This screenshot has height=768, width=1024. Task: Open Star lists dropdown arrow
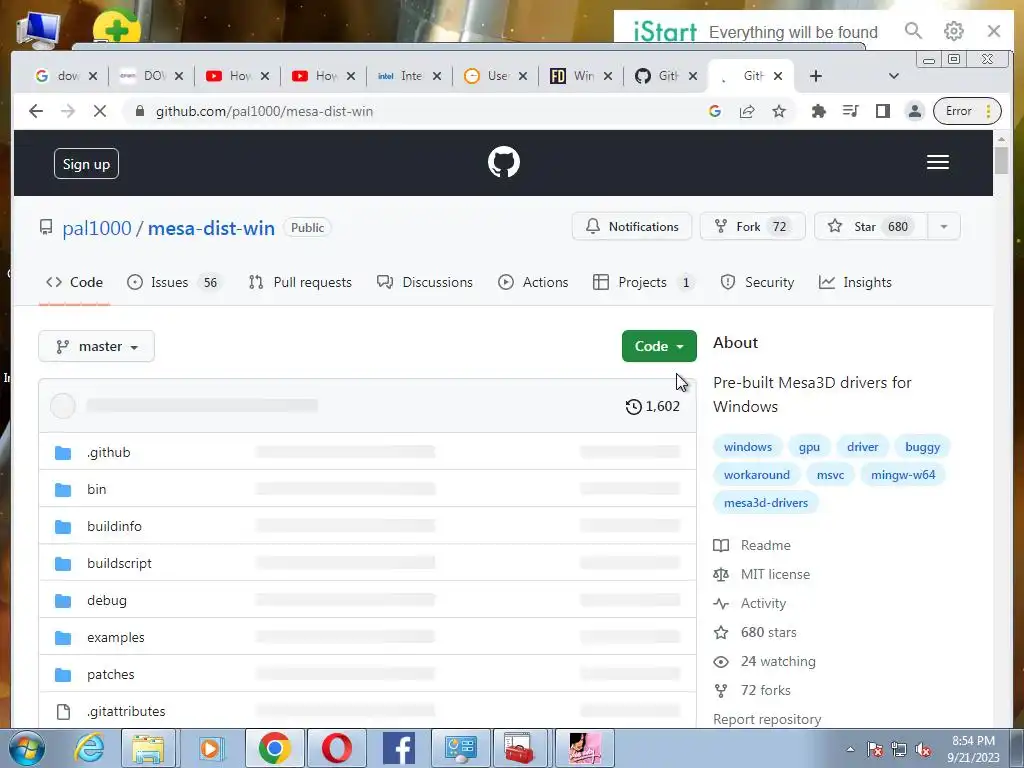(944, 227)
